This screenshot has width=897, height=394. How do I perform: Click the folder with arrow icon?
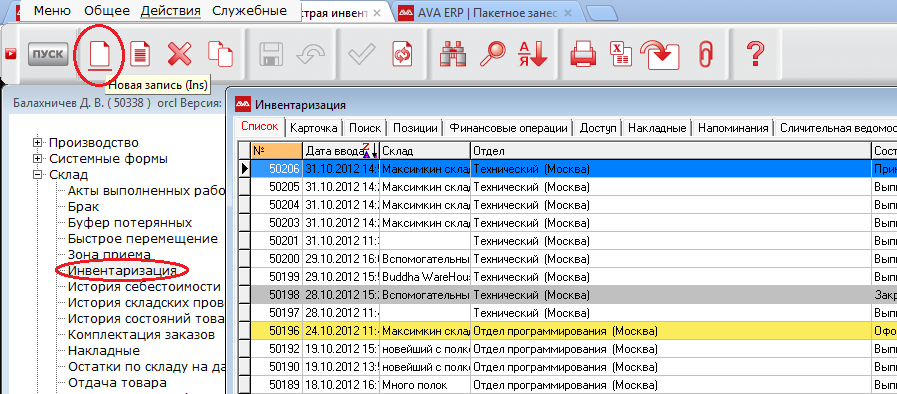[659, 54]
